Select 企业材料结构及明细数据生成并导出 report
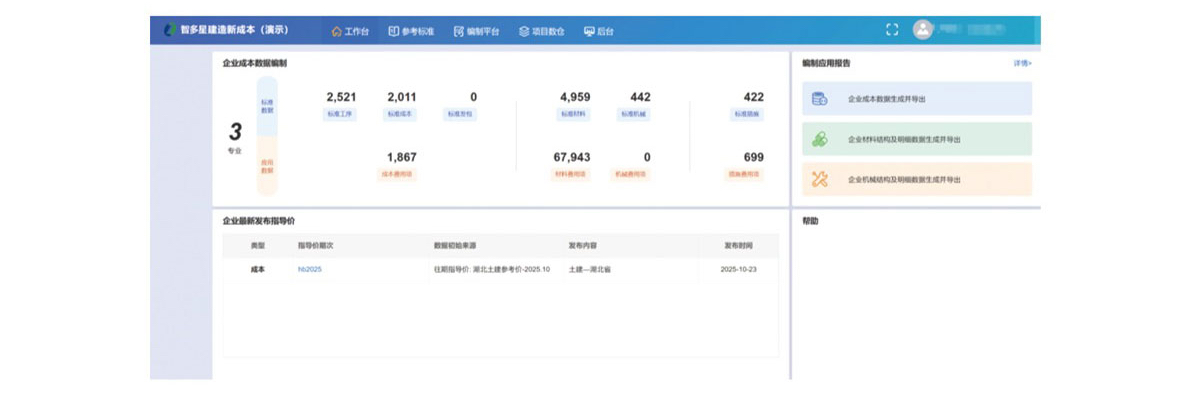This screenshot has height=402, width=1200. tap(903, 139)
